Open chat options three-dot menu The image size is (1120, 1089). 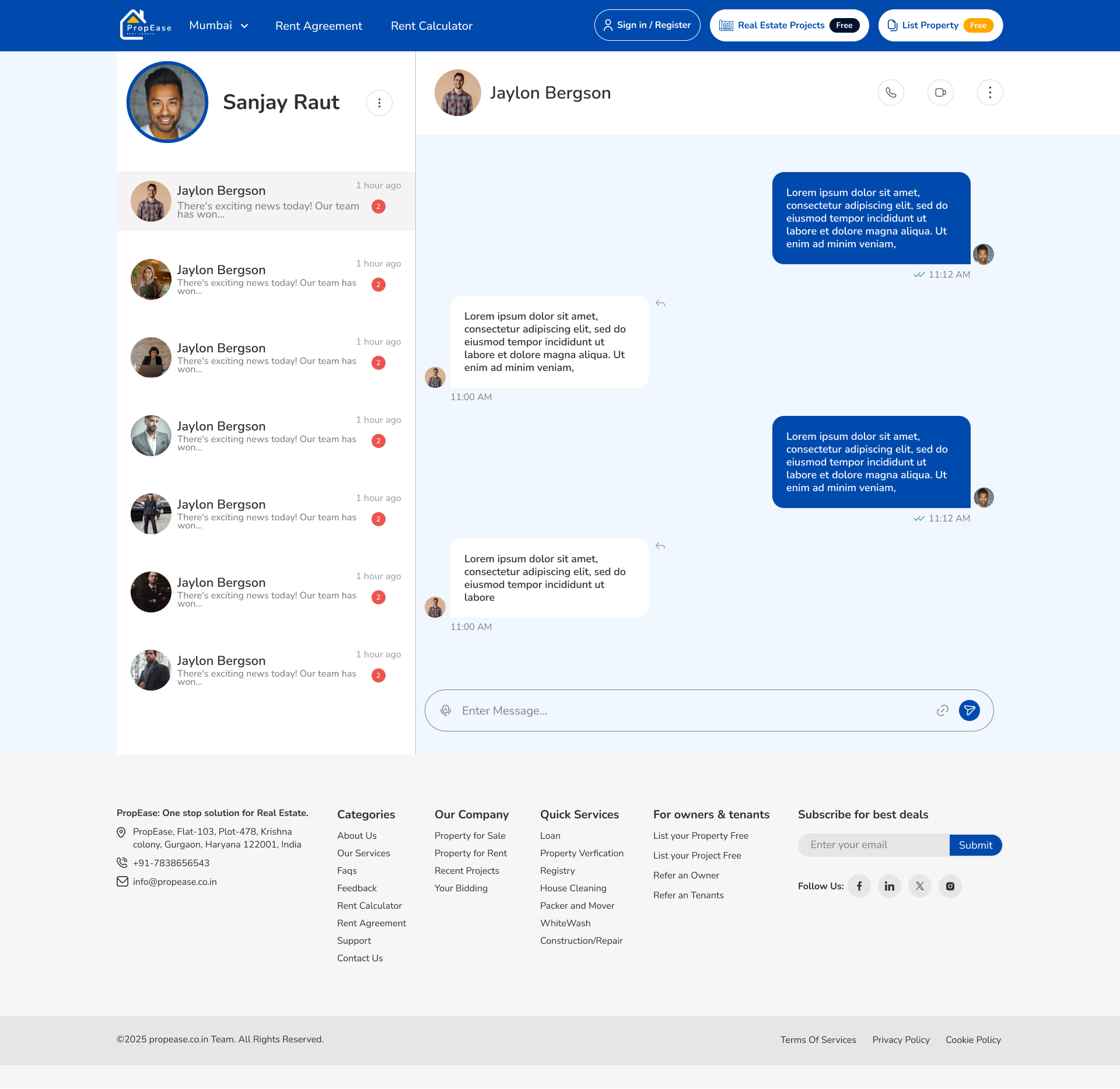[990, 93]
